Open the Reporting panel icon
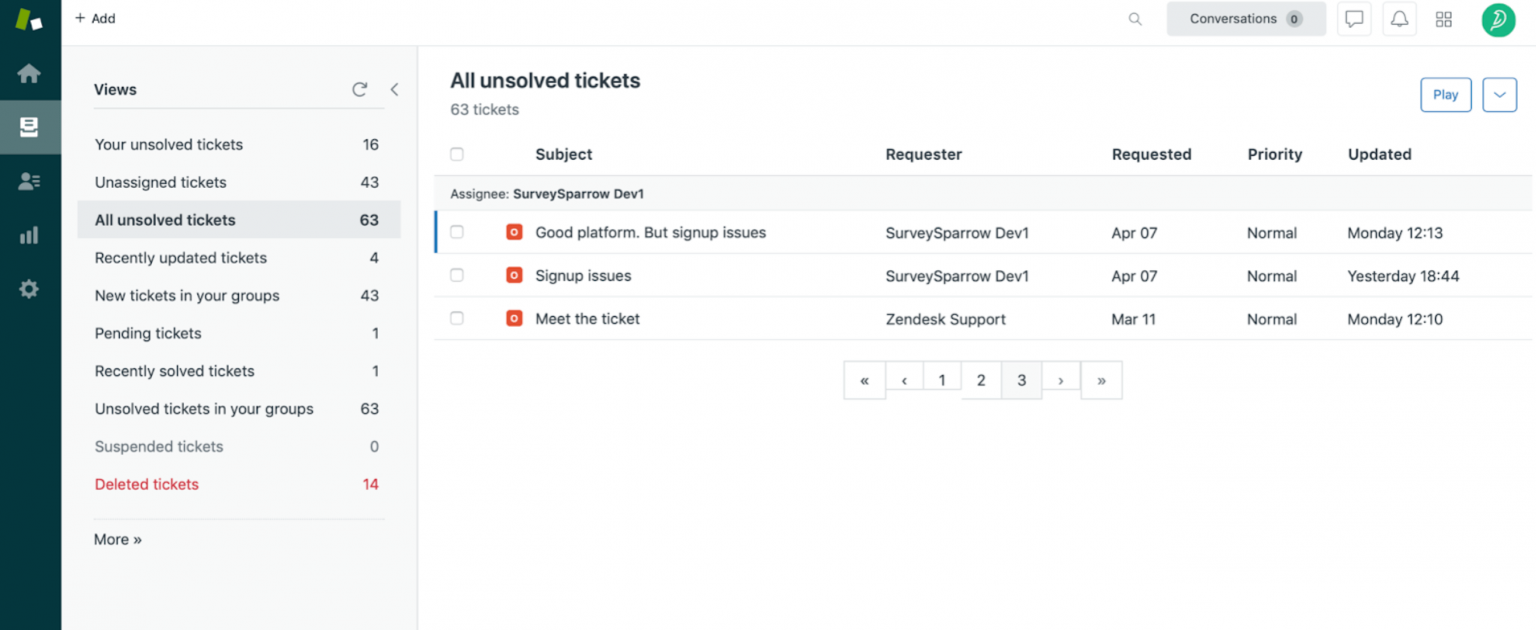1536x630 pixels. tap(30, 235)
